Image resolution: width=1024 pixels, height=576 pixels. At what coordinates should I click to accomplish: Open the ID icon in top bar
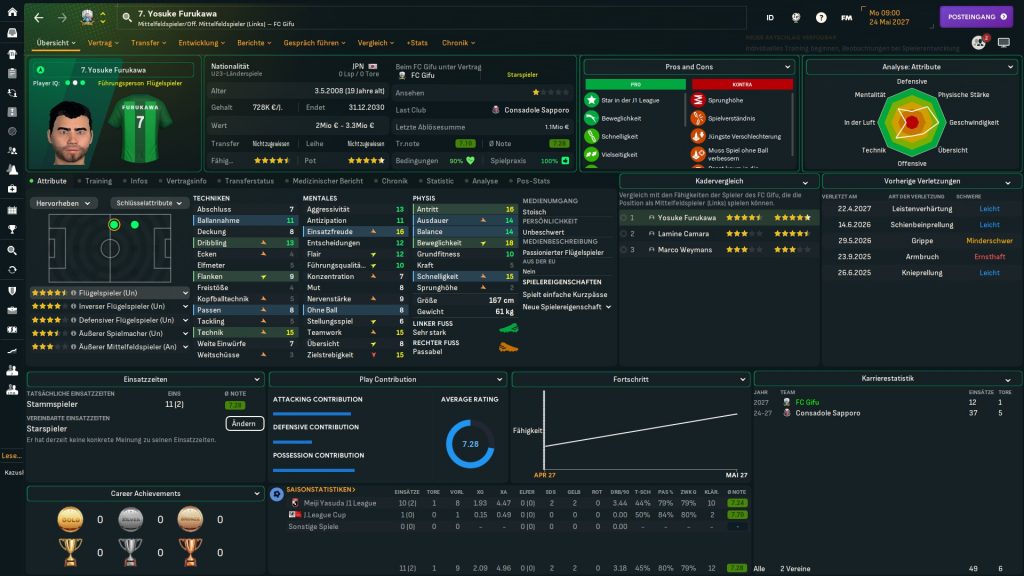click(770, 17)
